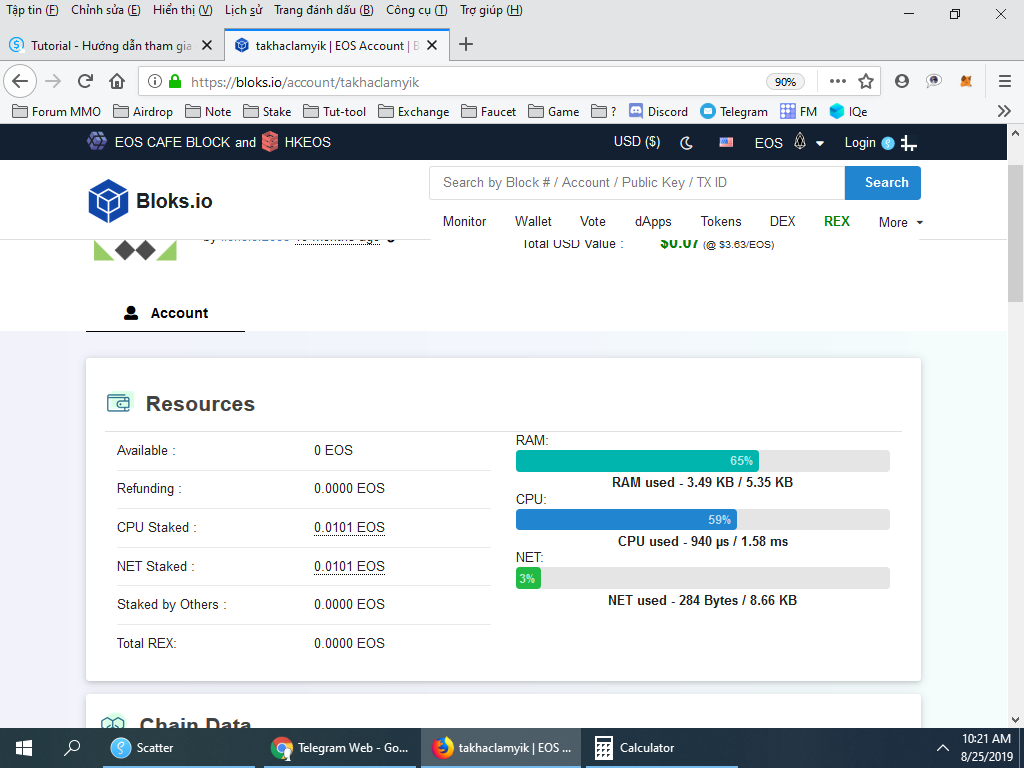This screenshot has height=768, width=1024.
Task: Open the EOS chain selector dropdown
Action: (788, 143)
